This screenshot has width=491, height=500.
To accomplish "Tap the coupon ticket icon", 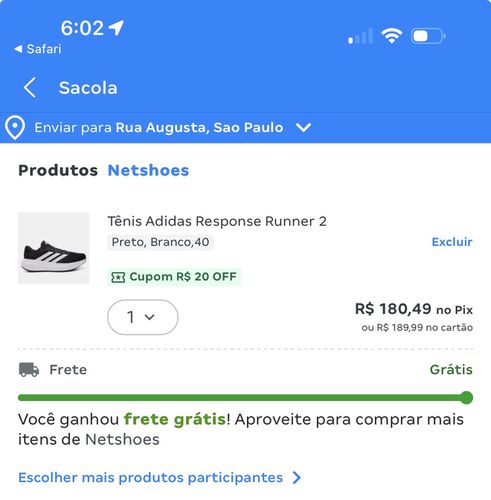I will click(x=118, y=277).
